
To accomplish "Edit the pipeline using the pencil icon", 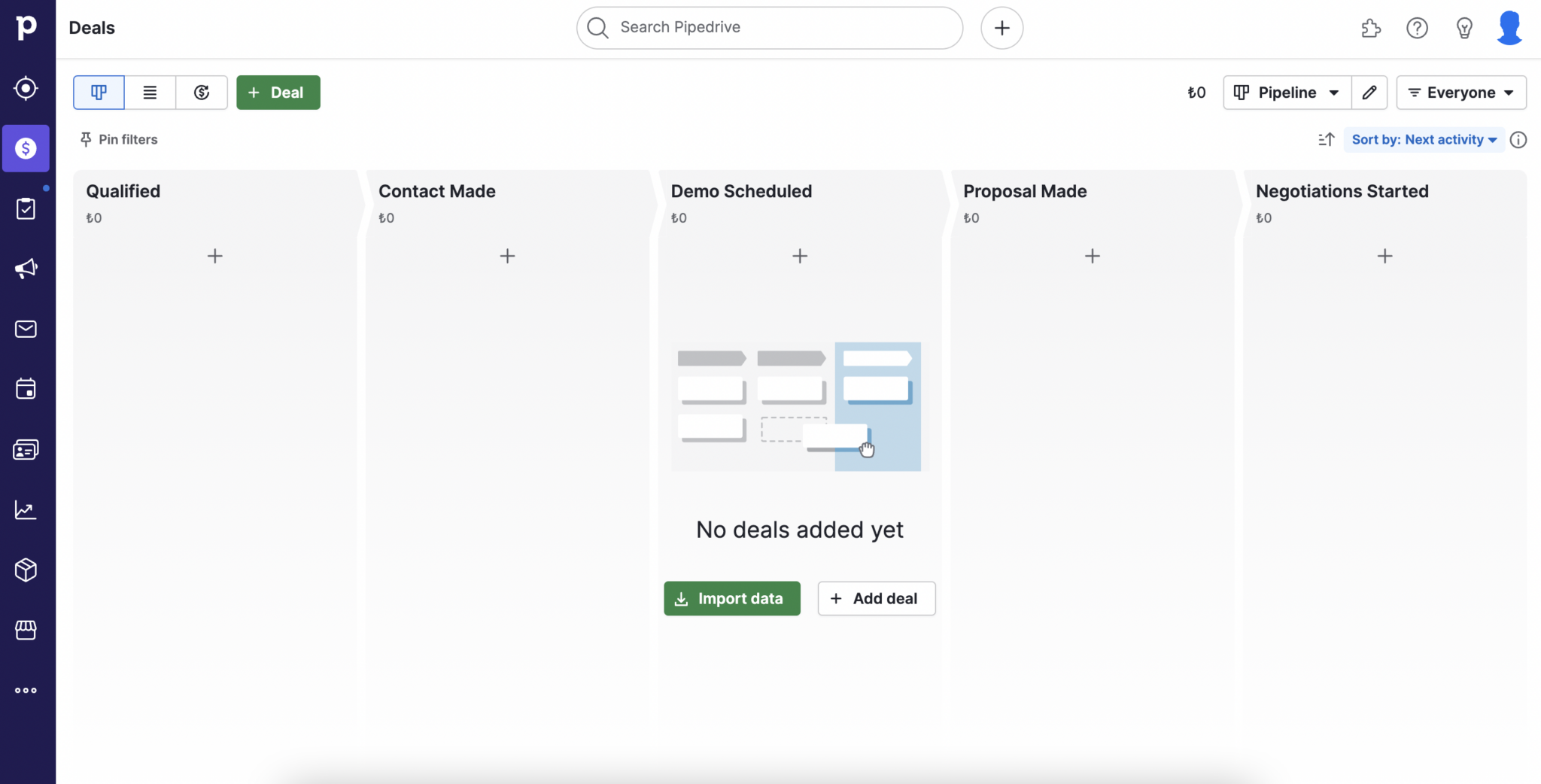I will 1370,92.
